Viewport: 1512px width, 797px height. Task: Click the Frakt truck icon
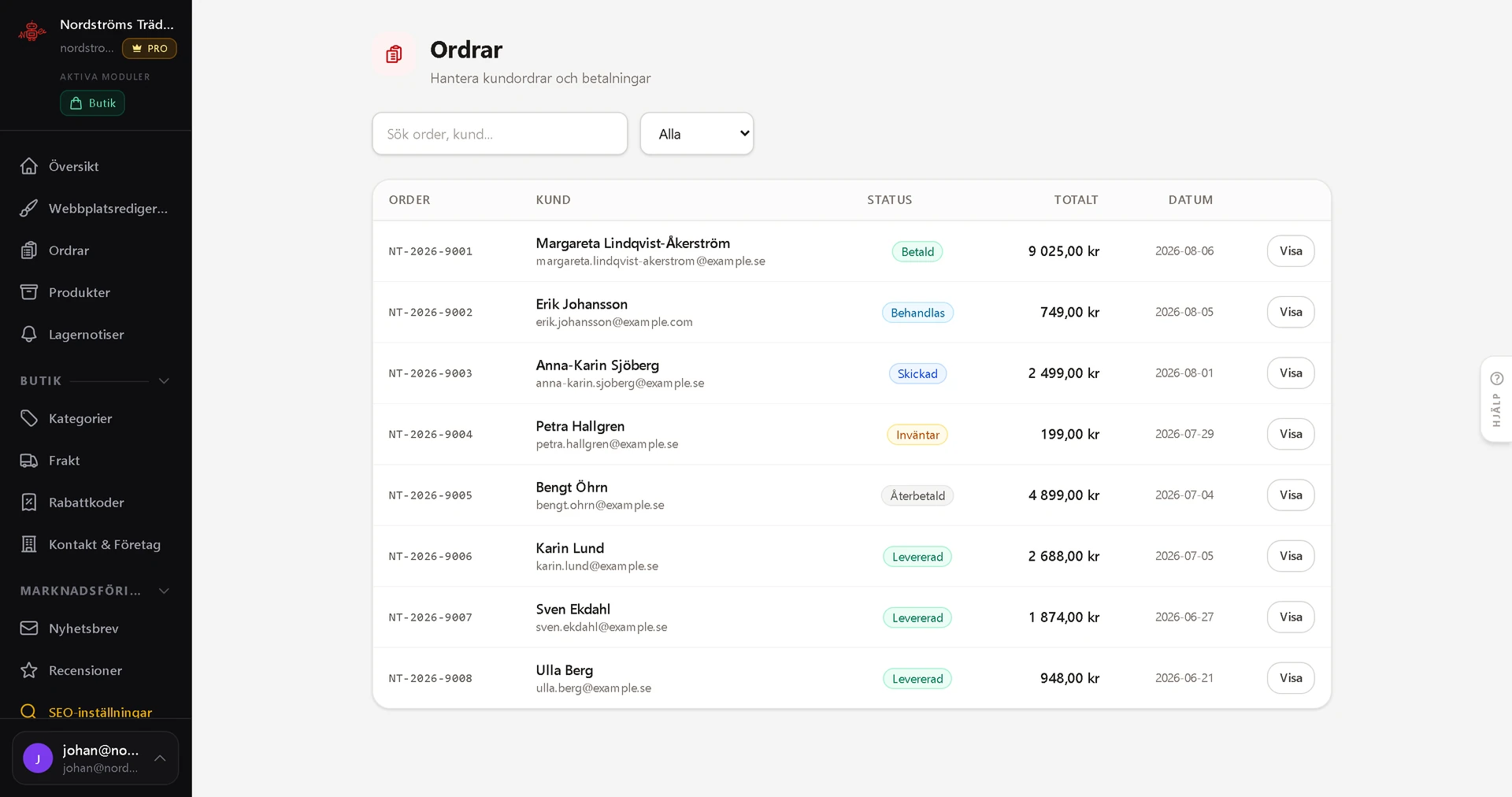pyautogui.click(x=29, y=461)
